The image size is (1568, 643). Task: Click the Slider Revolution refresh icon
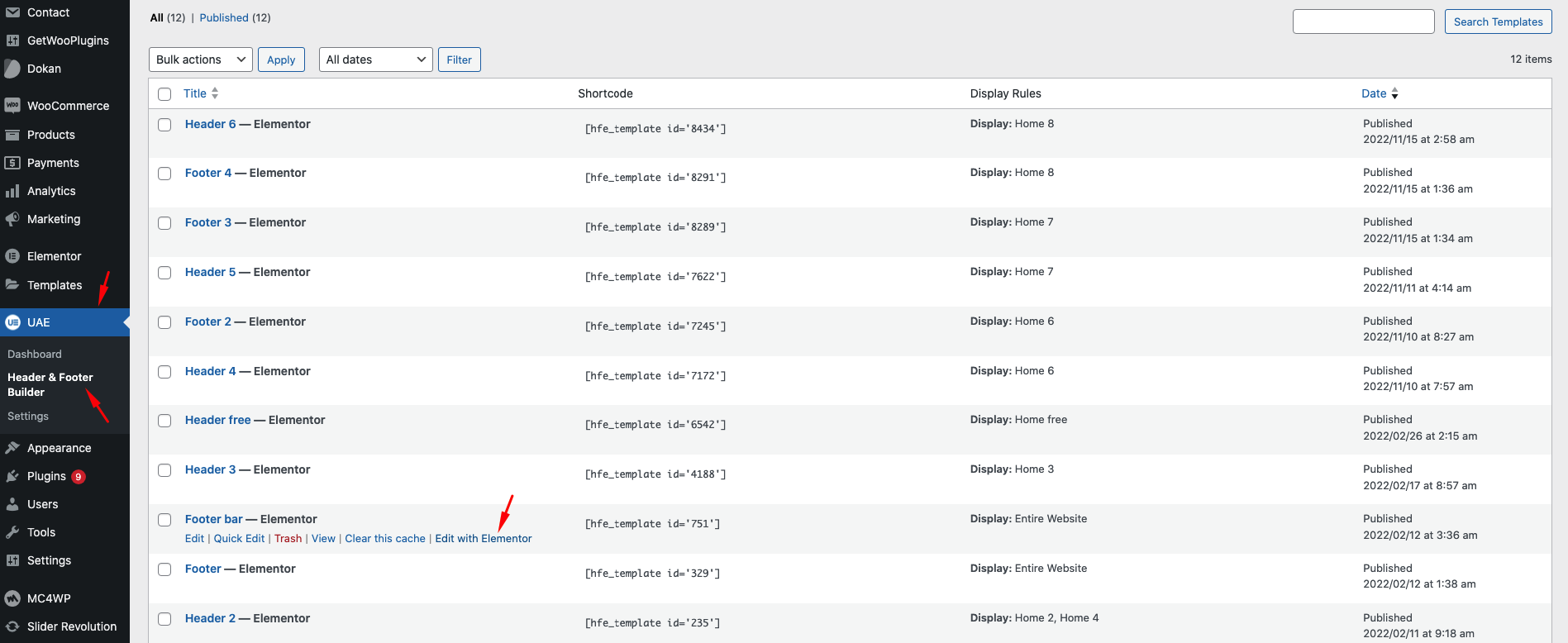[12, 626]
